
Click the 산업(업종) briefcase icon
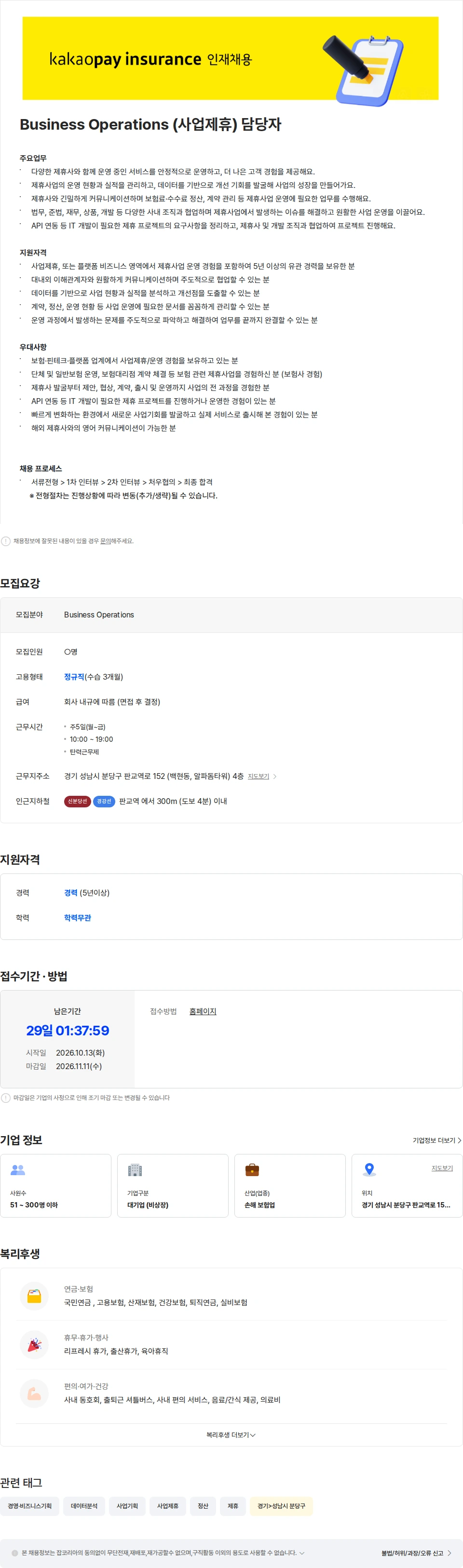(x=252, y=1170)
